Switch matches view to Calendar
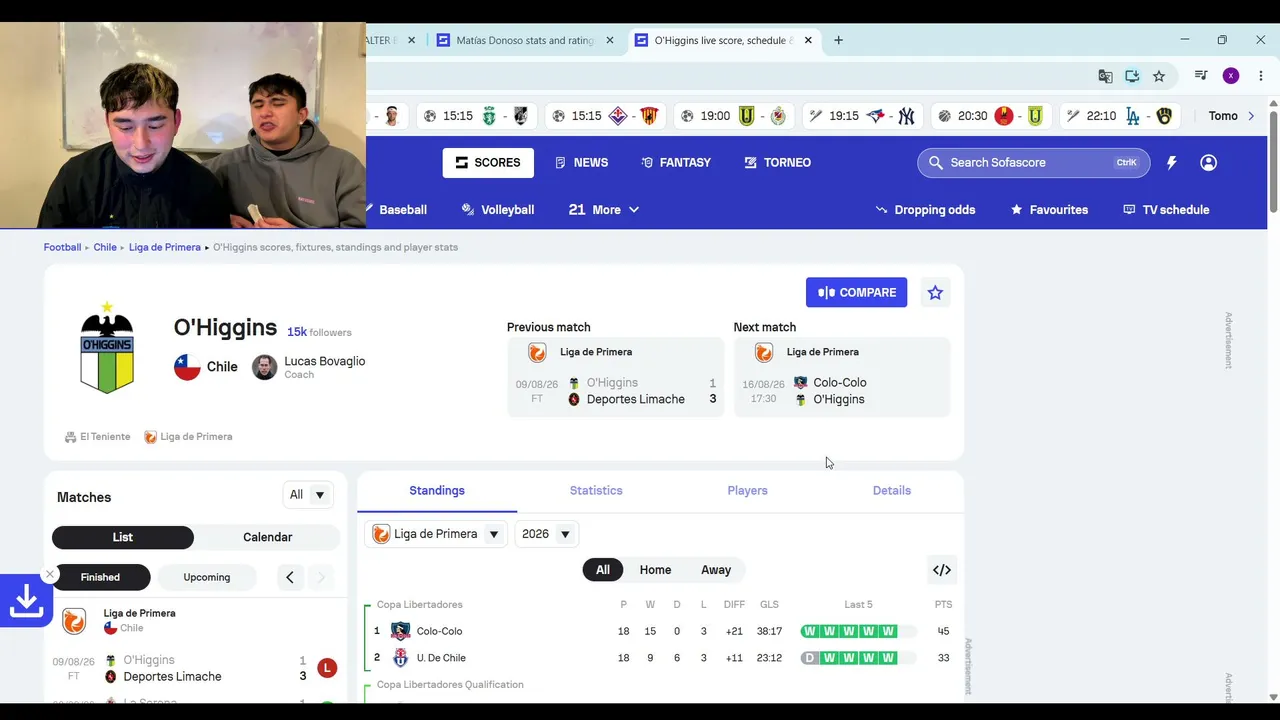Viewport: 1280px width, 720px height. click(x=268, y=537)
